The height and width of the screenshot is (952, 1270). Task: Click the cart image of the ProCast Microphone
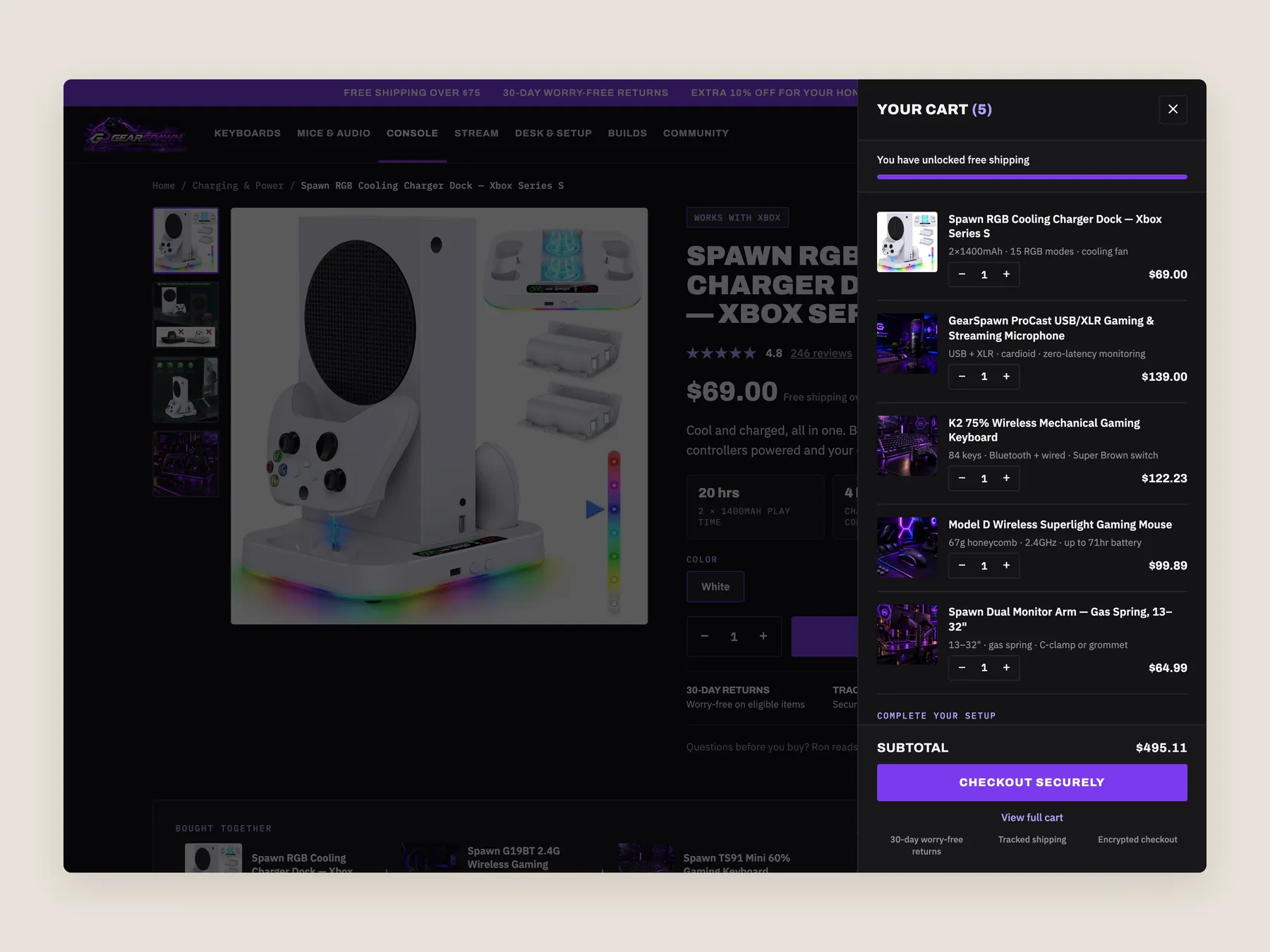(x=907, y=343)
